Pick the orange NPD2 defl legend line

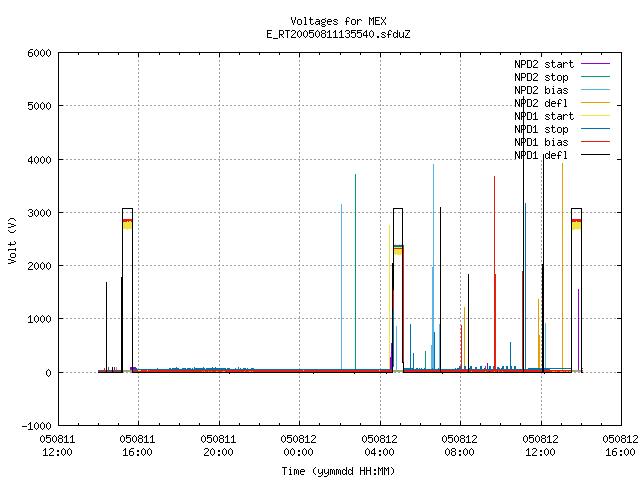[x=596, y=103]
